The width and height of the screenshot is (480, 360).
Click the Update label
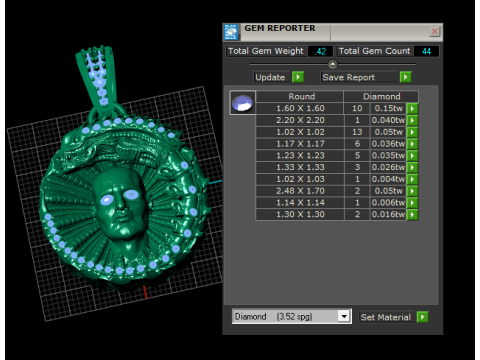click(270, 77)
